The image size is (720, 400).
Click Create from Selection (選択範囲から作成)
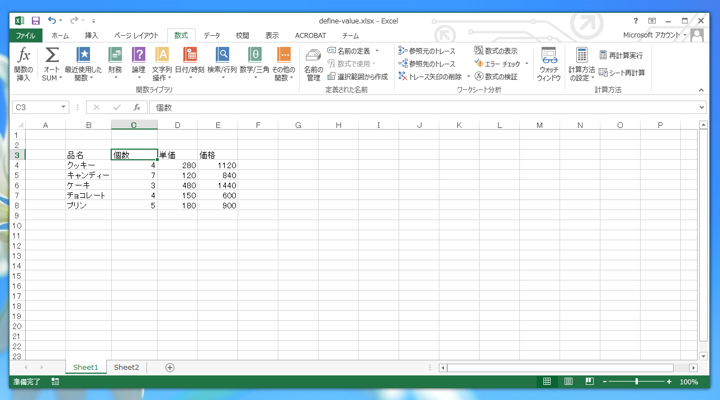click(x=358, y=77)
